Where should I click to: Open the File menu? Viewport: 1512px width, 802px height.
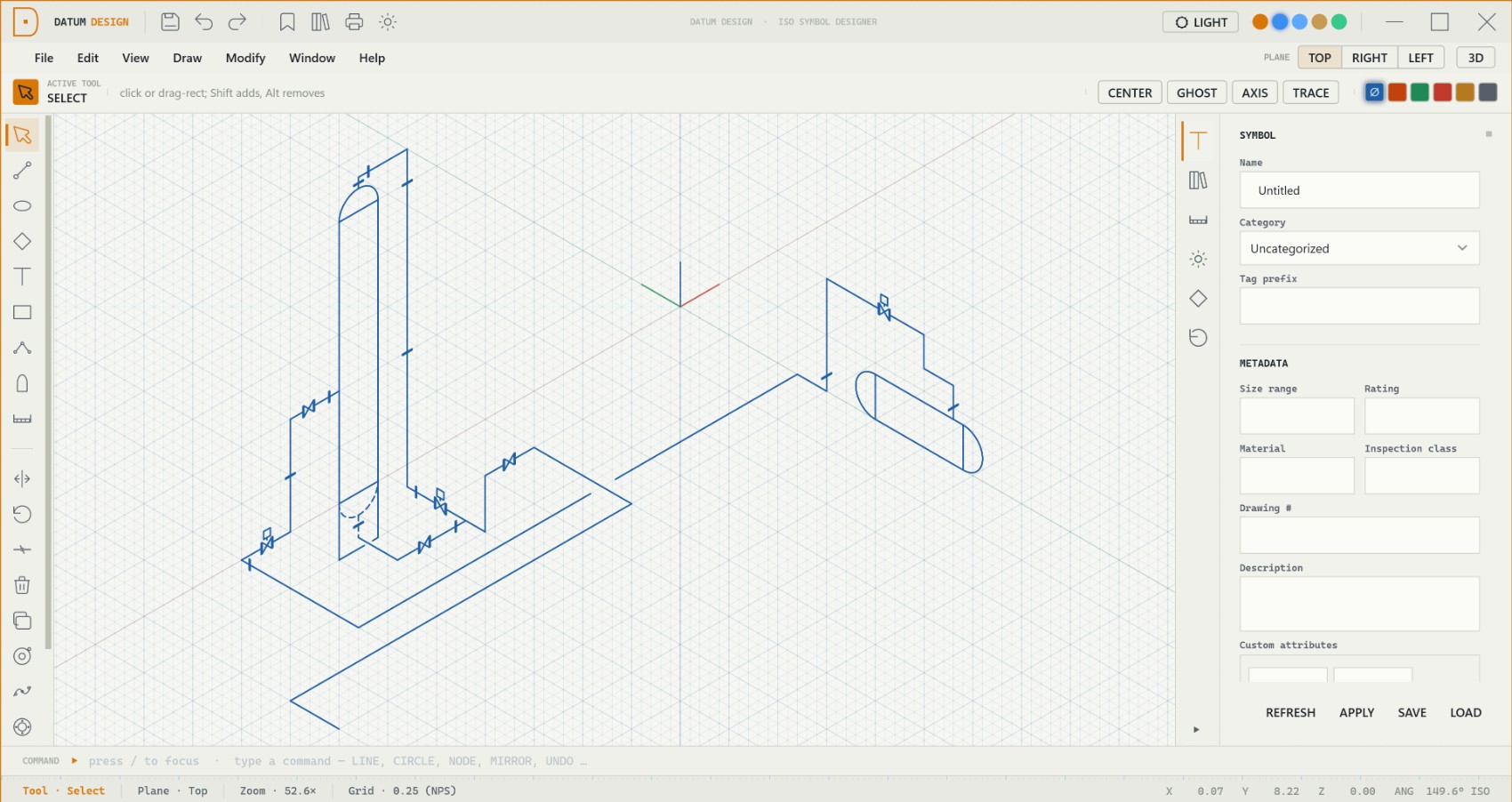tap(44, 58)
